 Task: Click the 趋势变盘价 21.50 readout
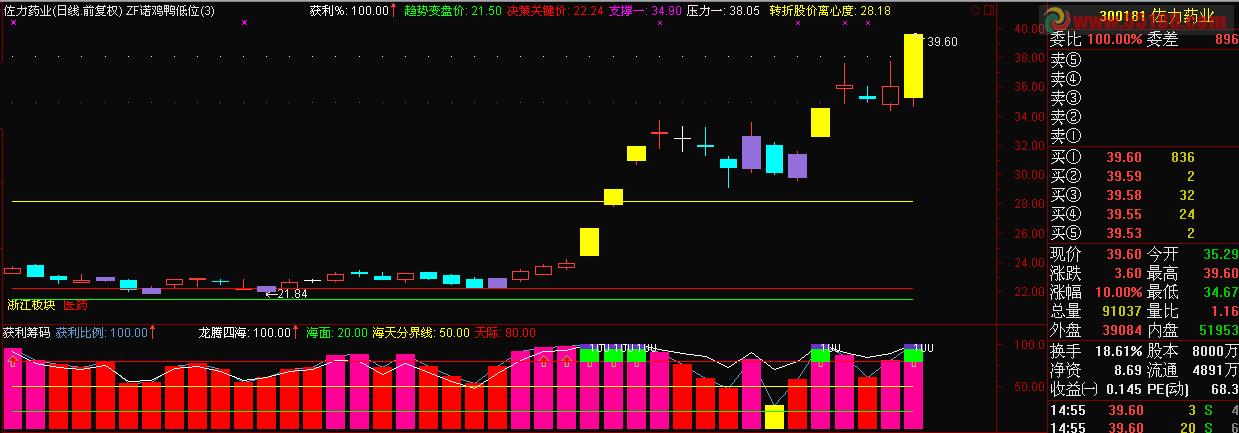click(452, 10)
